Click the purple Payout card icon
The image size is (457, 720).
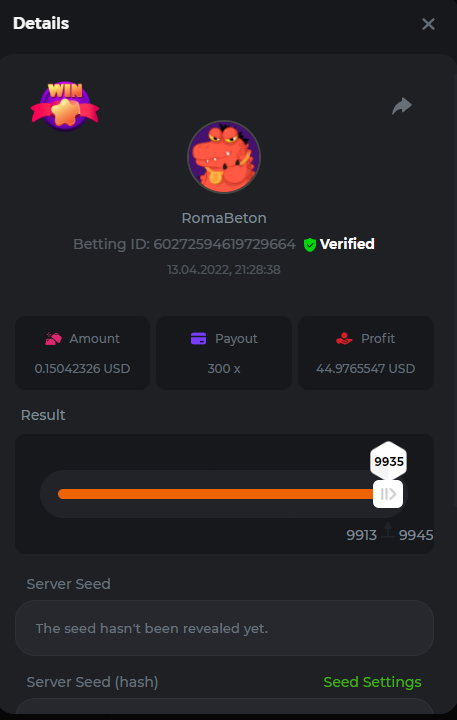click(198, 339)
